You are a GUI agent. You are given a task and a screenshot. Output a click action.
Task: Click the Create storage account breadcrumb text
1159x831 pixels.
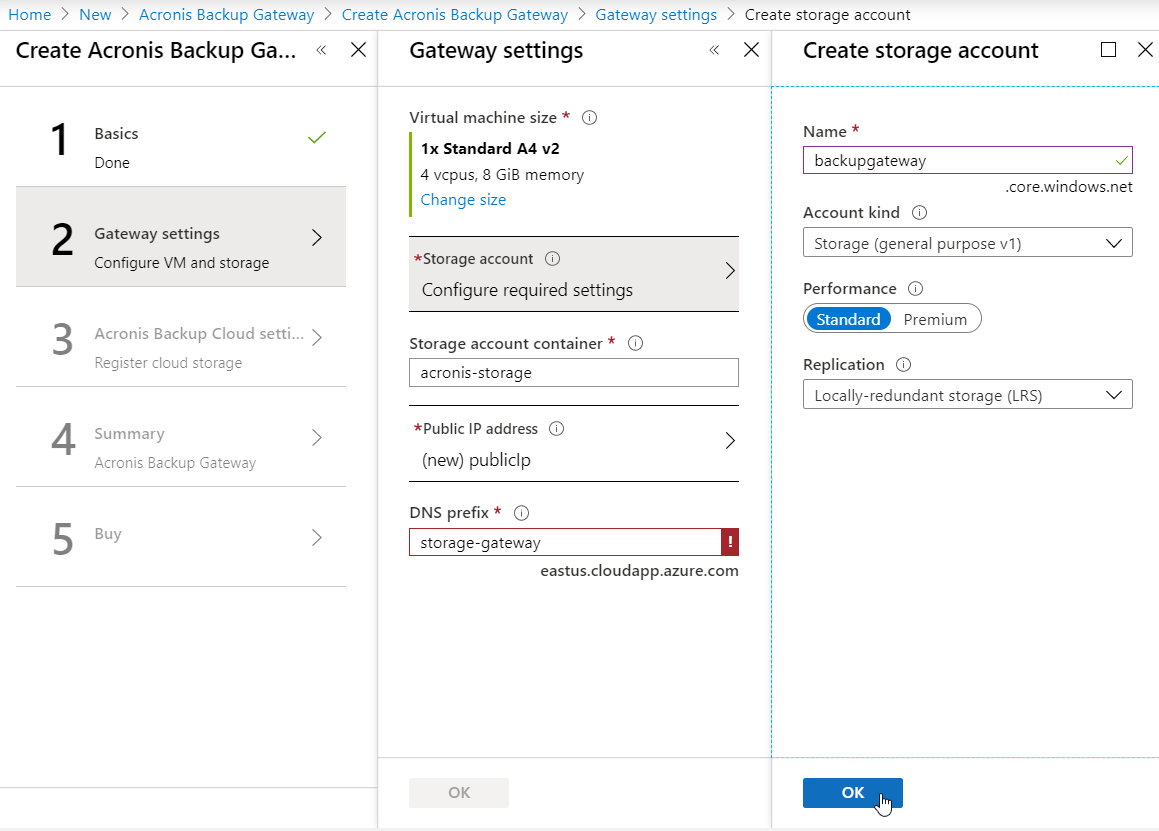827,15
